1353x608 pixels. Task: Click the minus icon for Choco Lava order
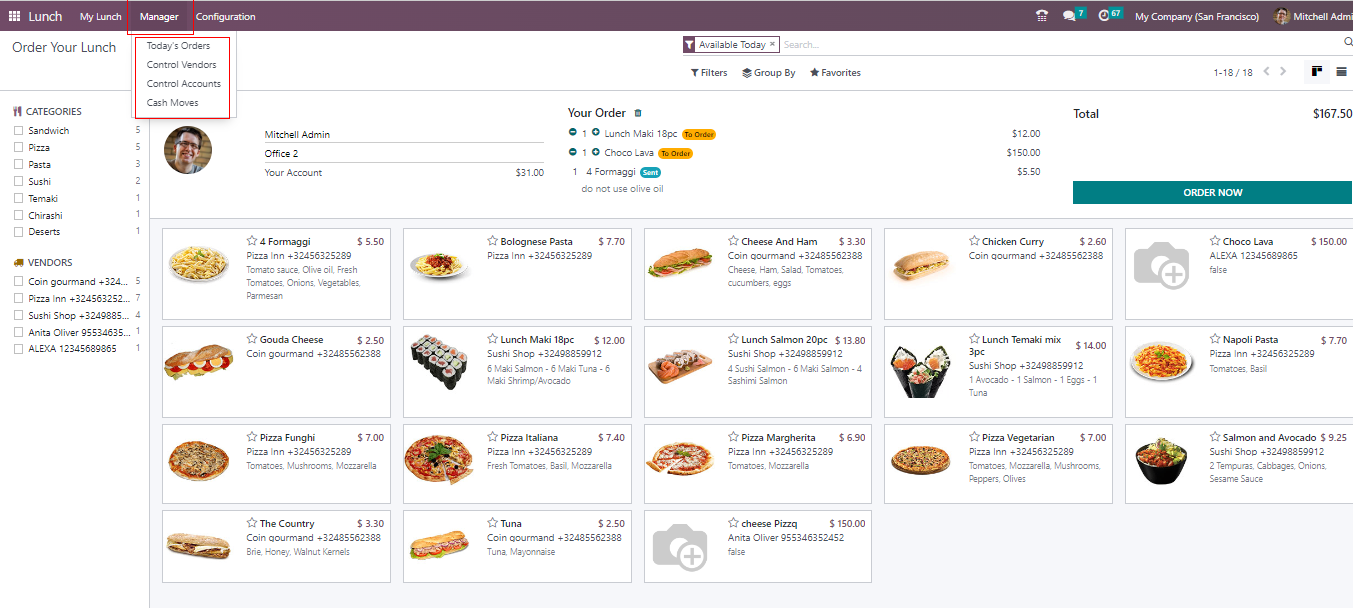pos(573,152)
